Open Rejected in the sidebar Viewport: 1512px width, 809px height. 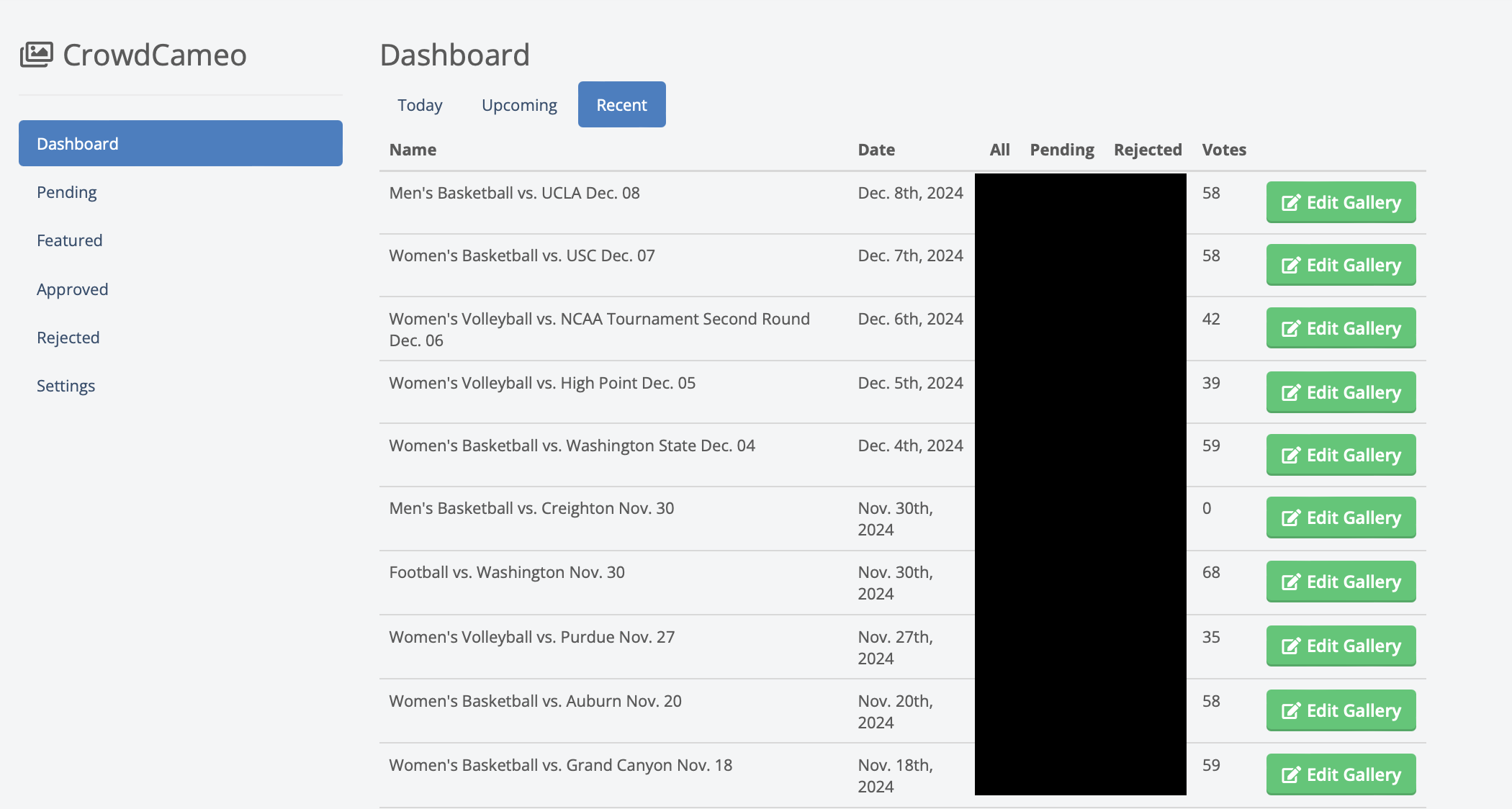(x=68, y=338)
